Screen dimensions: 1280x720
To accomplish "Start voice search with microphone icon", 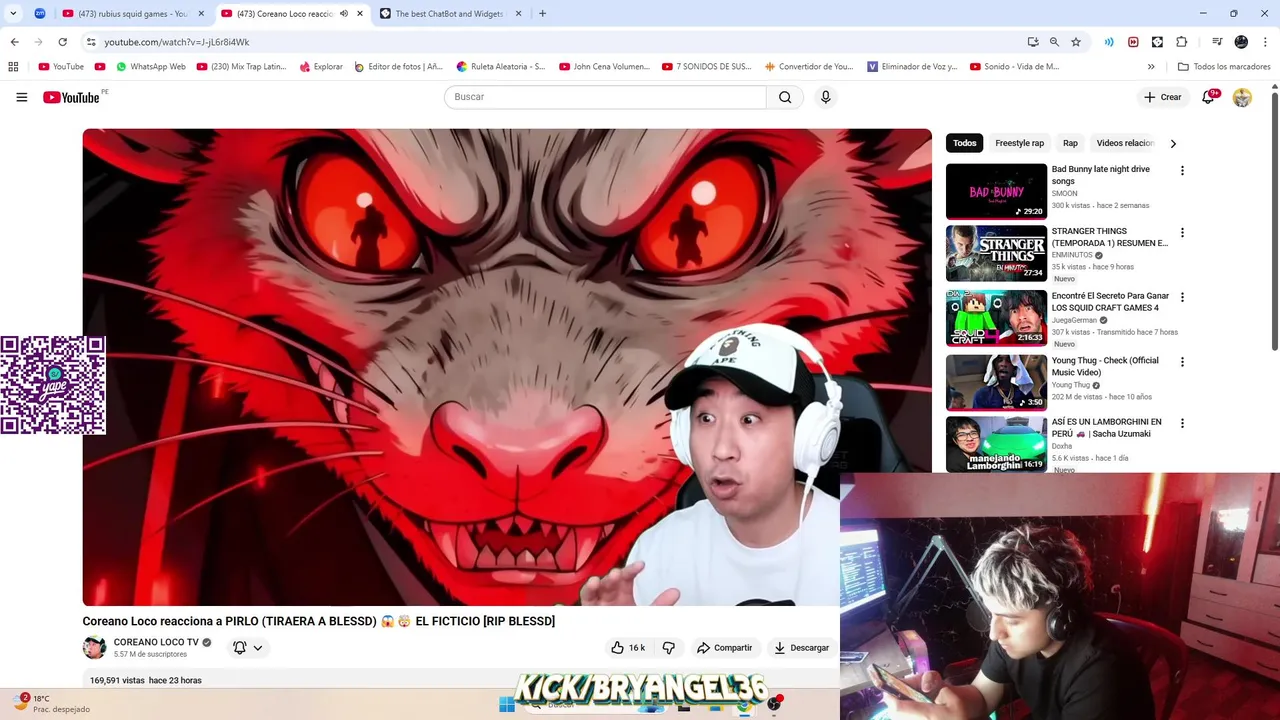I will tap(825, 97).
